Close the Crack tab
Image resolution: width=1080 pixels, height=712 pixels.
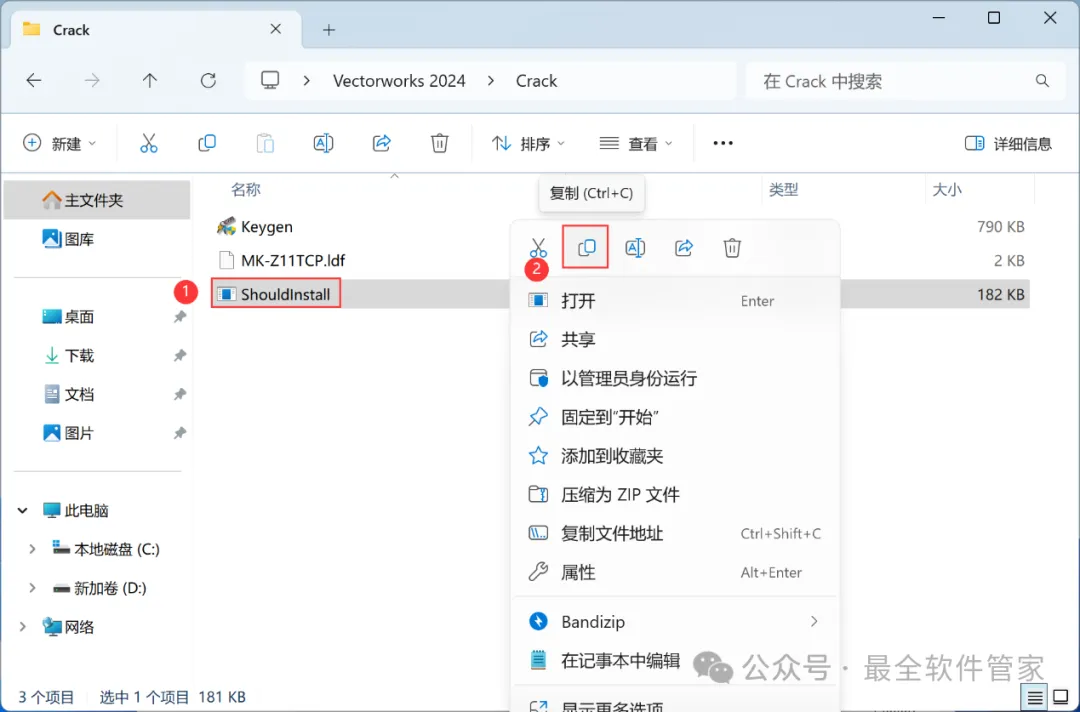coord(276,29)
